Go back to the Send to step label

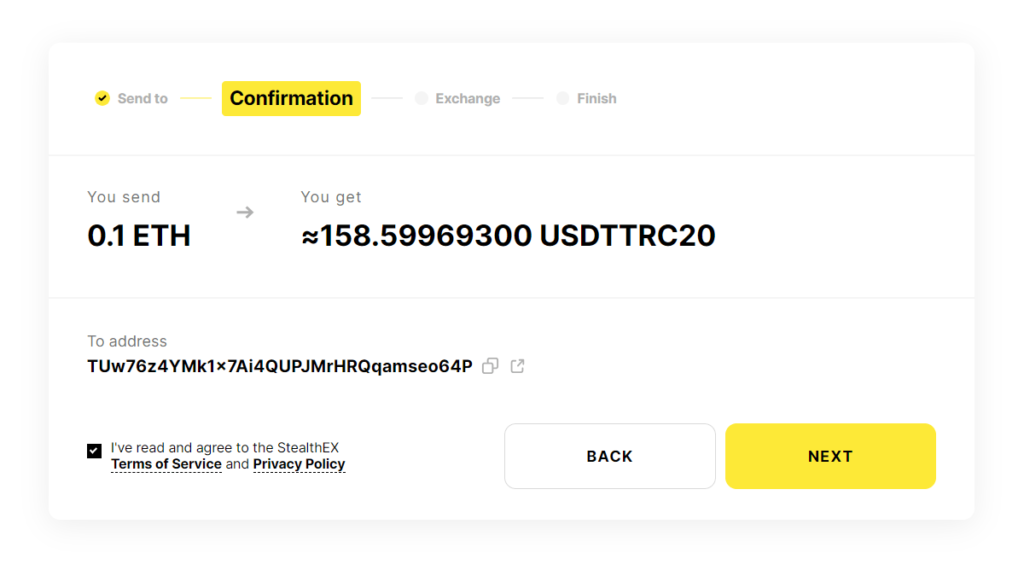pos(142,98)
